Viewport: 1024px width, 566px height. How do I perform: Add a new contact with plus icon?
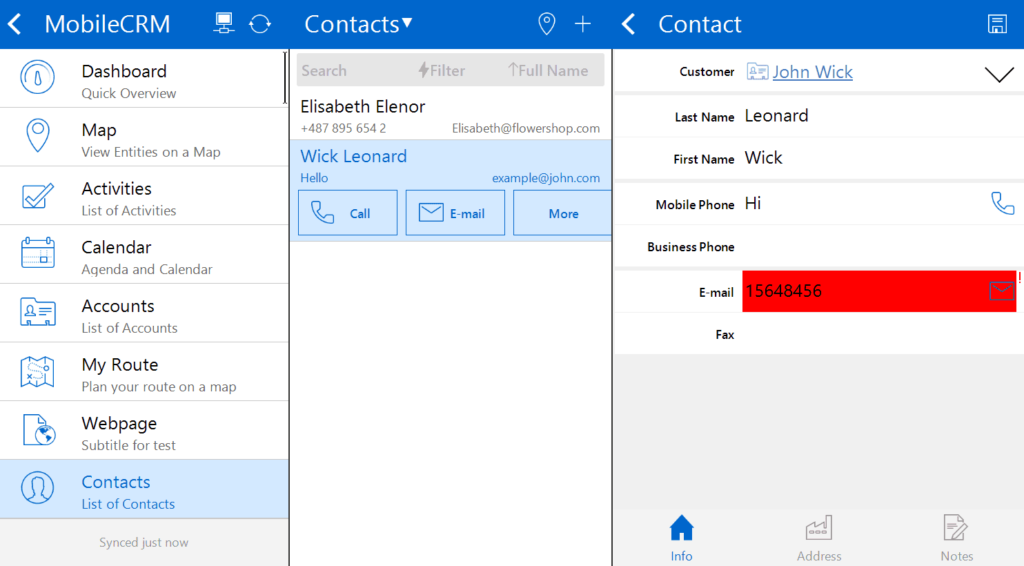pyautogui.click(x=583, y=24)
